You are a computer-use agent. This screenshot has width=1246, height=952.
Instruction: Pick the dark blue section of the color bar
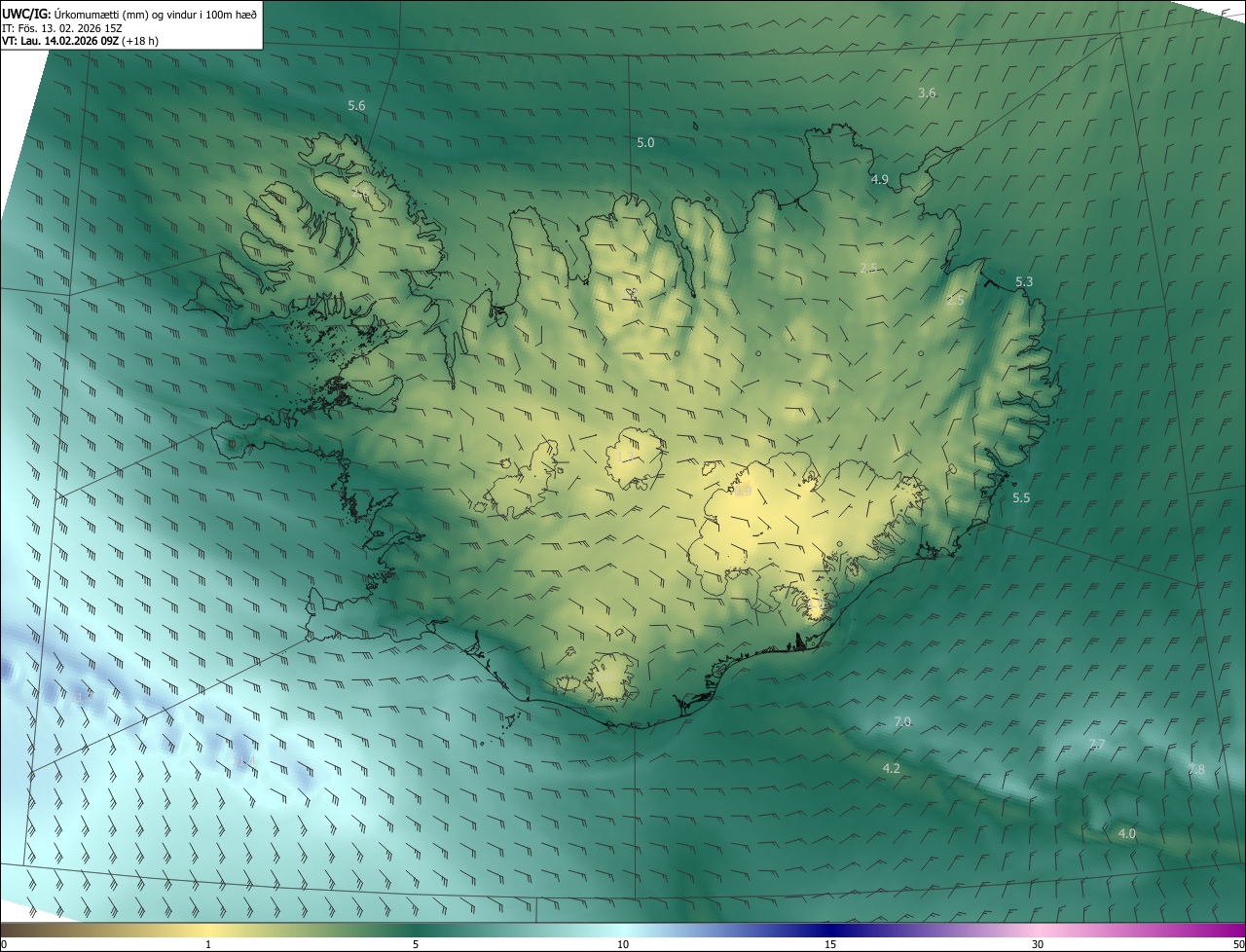[832, 931]
